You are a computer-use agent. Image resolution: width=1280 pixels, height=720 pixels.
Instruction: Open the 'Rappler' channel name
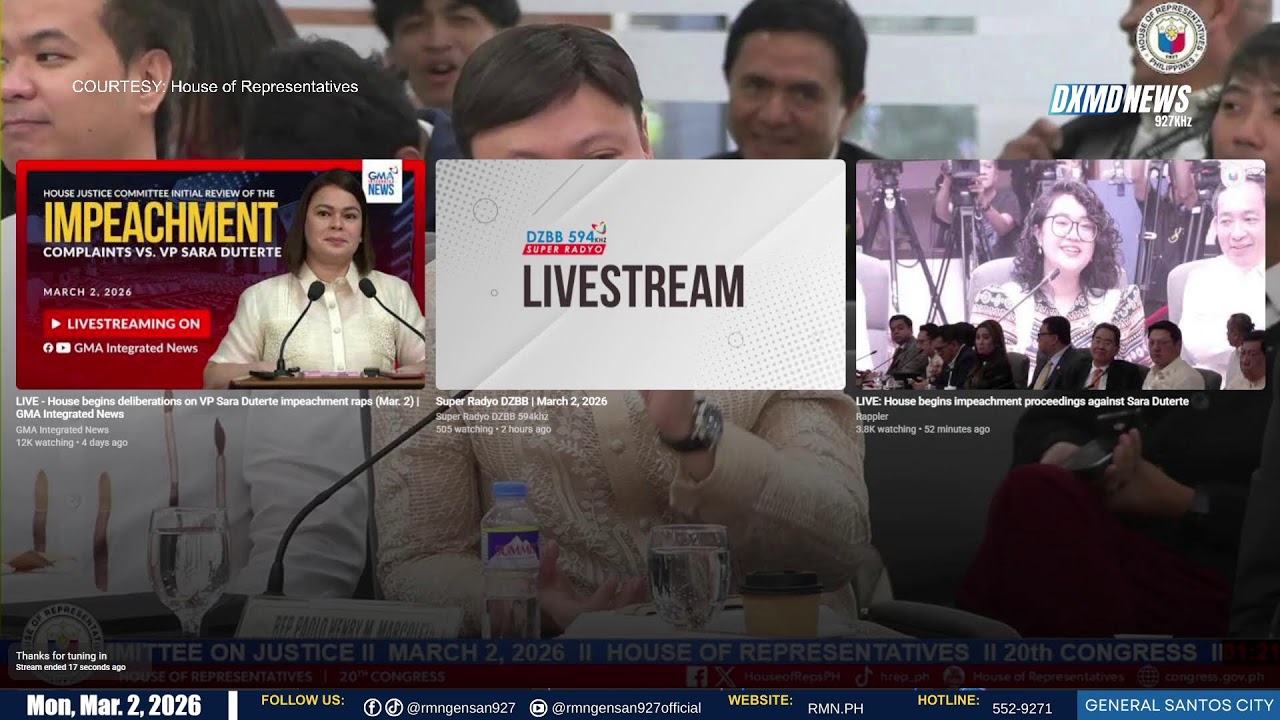[872, 416]
